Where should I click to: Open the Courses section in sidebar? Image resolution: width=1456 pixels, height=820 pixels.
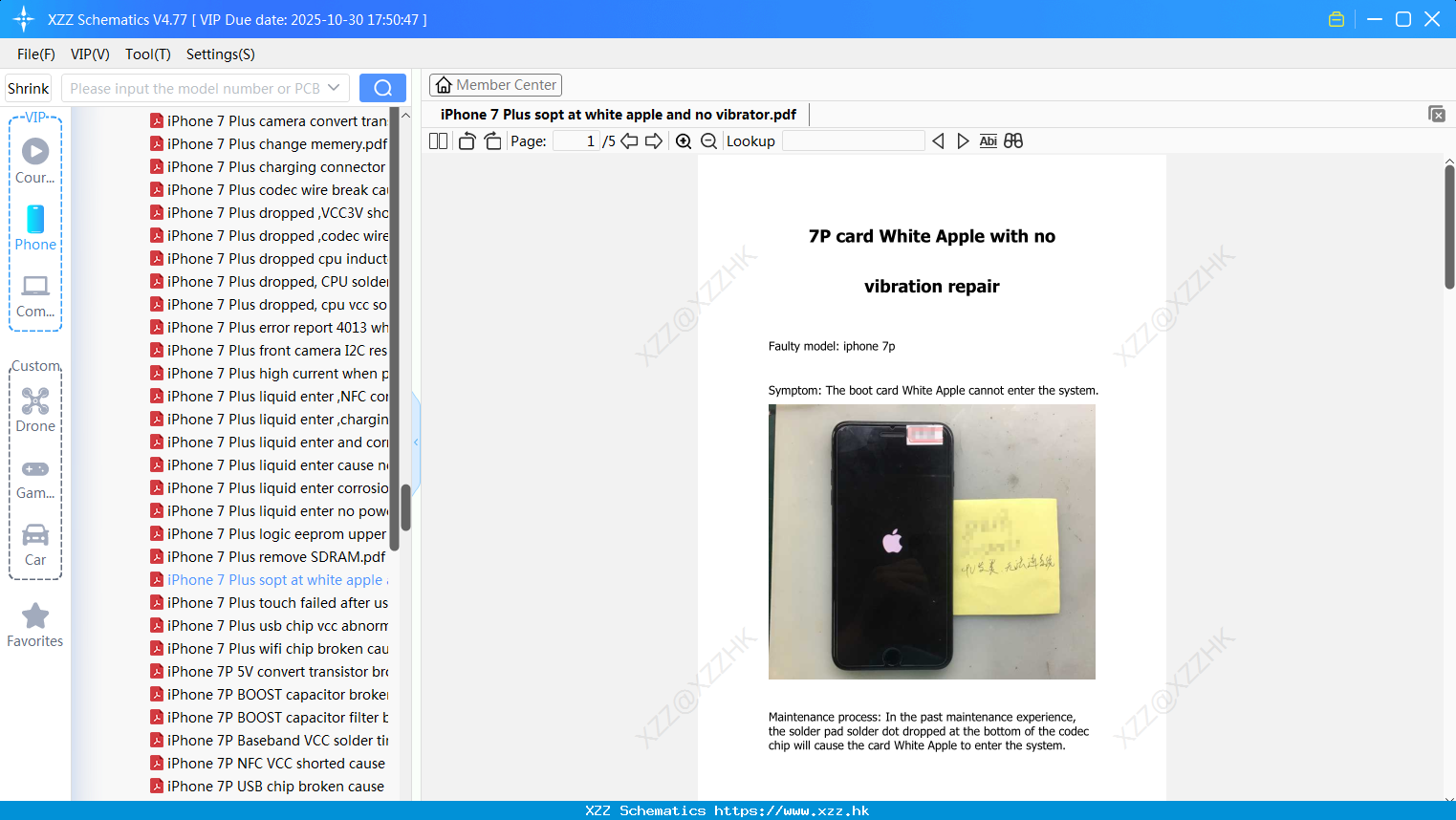pyautogui.click(x=35, y=161)
